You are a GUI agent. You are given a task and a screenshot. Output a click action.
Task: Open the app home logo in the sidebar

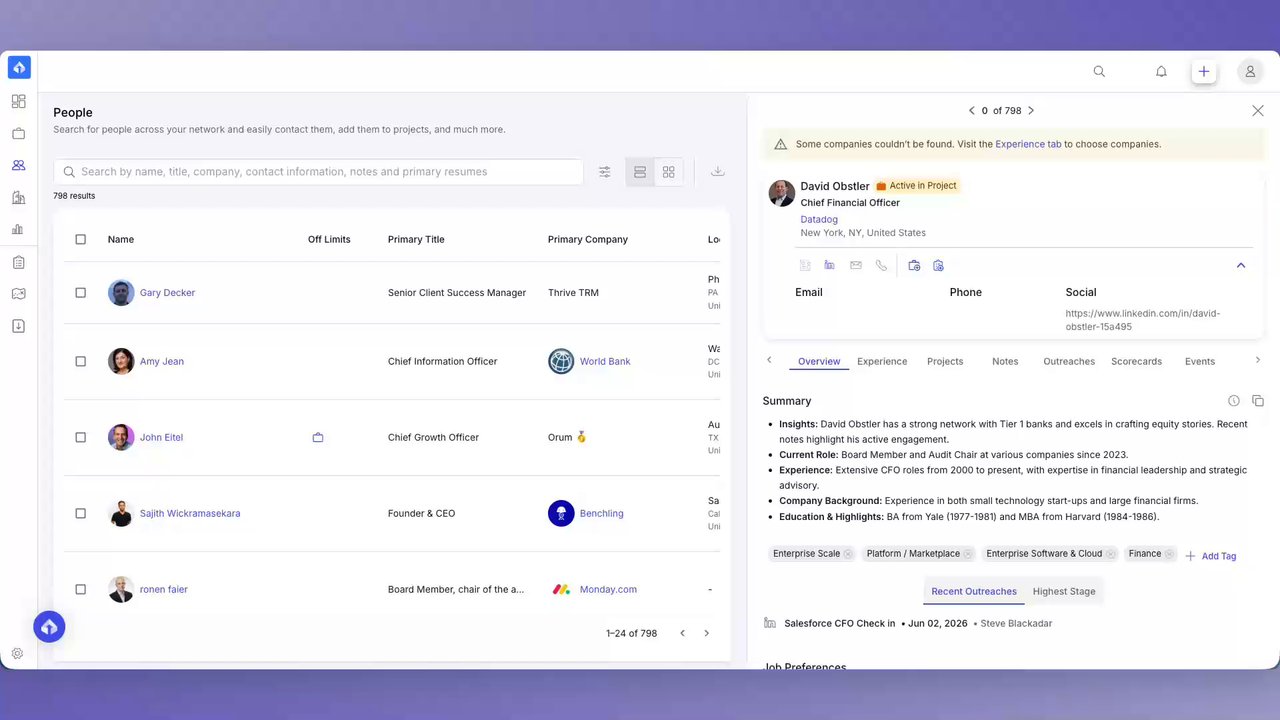(x=19, y=68)
